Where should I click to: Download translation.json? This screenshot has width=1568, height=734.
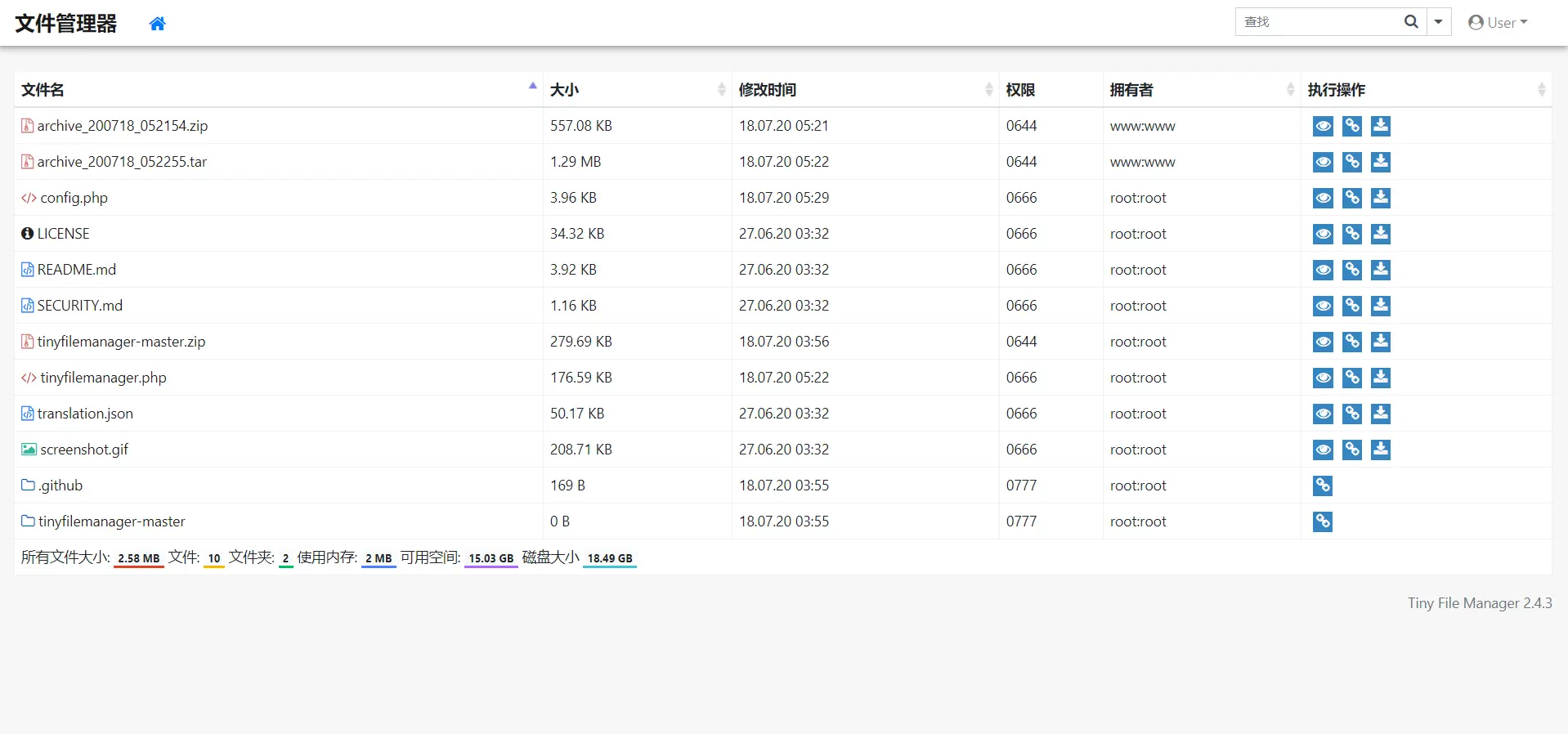[x=1381, y=414]
